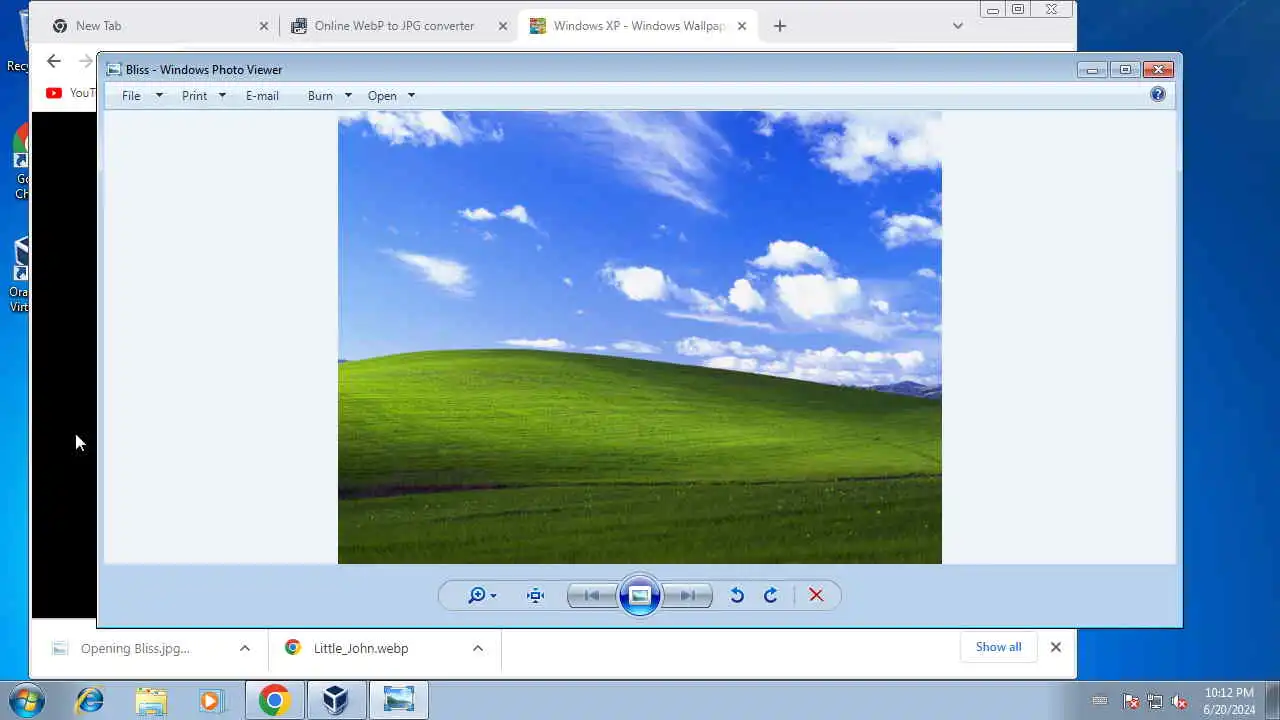Open Action Center flag icon in tray
Image resolution: width=1280 pixels, height=720 pixels.
[1131, 701]
